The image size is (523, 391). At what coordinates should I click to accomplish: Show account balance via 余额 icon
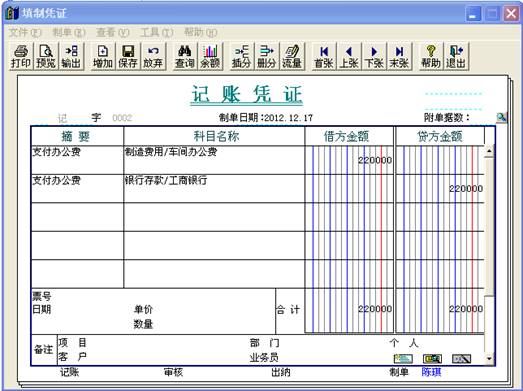coord(210,56)
